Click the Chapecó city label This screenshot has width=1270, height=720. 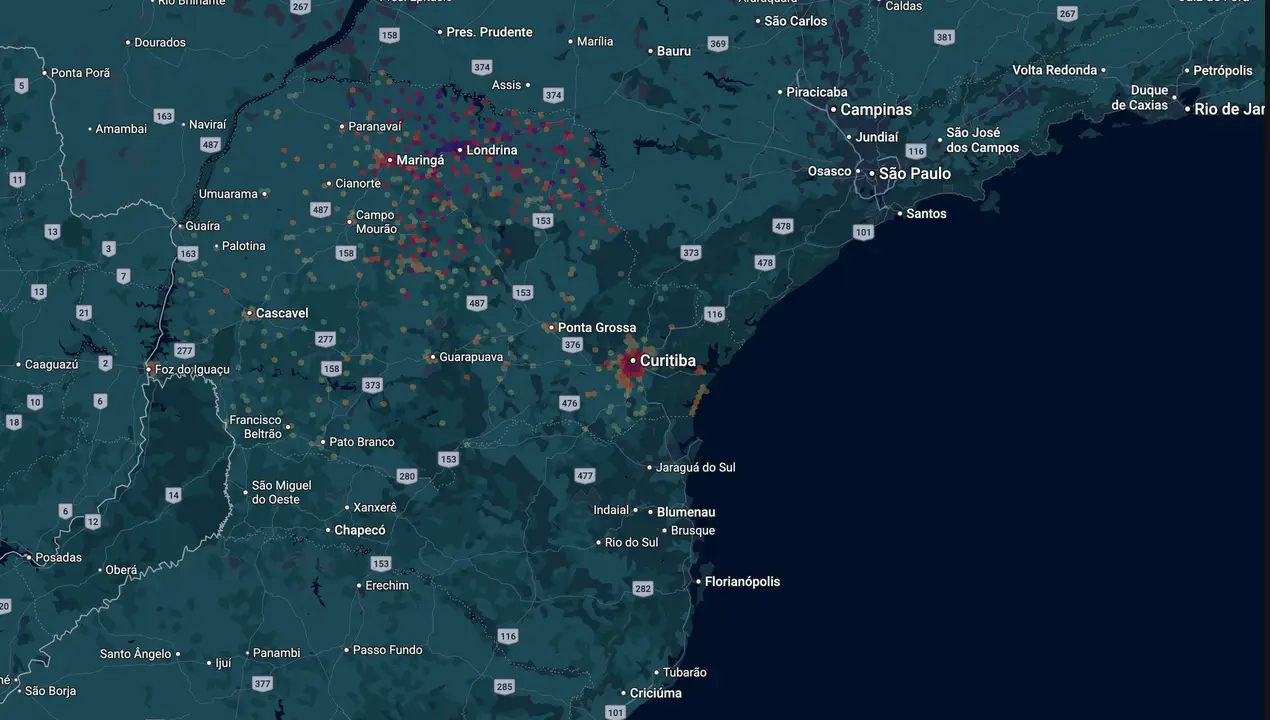click(x=360, y=531)
